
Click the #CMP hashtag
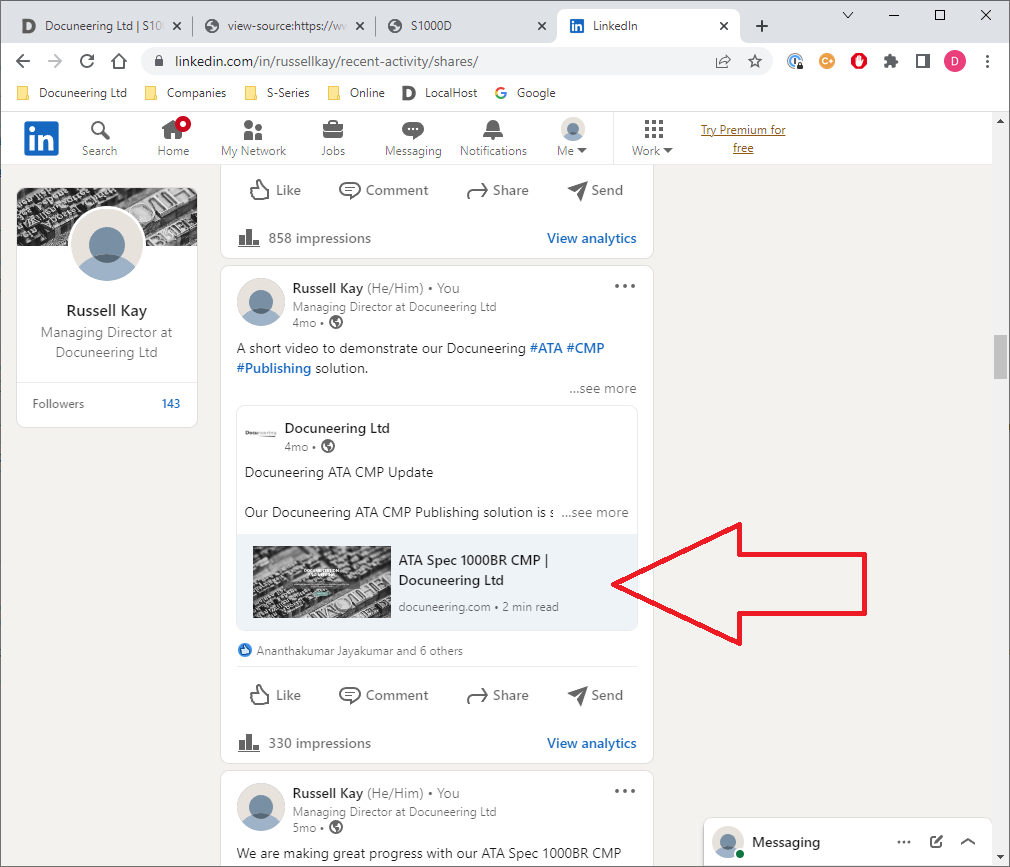[586, 348]
